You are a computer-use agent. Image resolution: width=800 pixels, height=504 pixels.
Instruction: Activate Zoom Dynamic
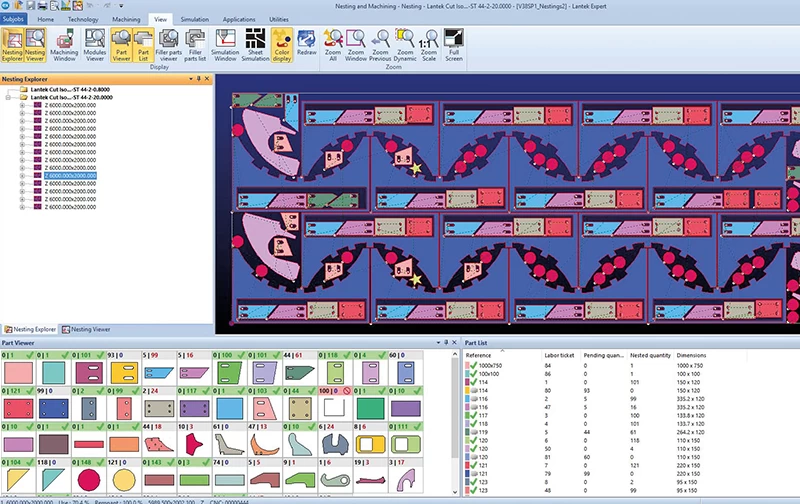[x=405, y=45]
